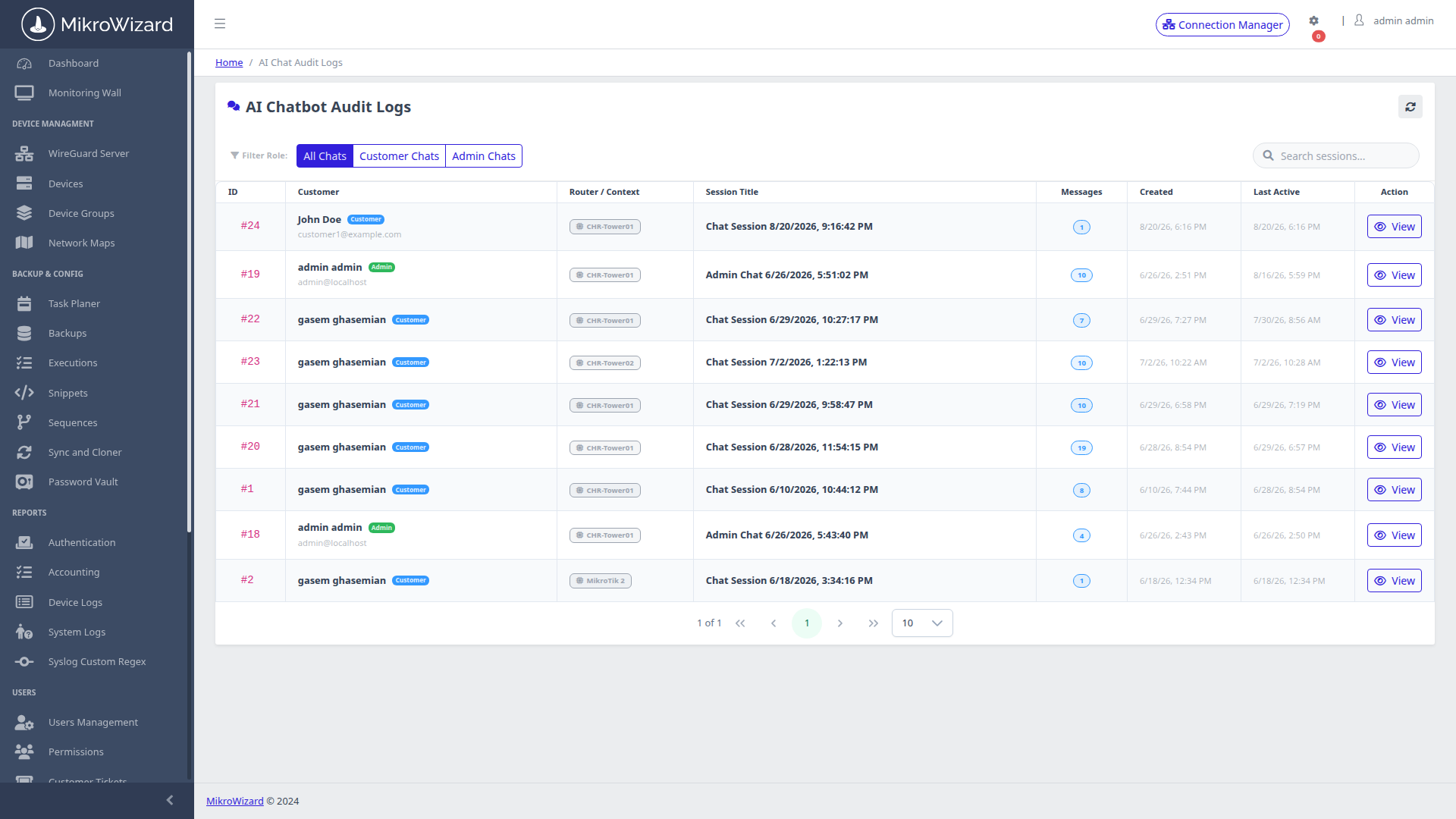Viewport: 1456px width, 819px height.
Task: Open the Devices icon in the sidebar
Action: tap(24, 184)
